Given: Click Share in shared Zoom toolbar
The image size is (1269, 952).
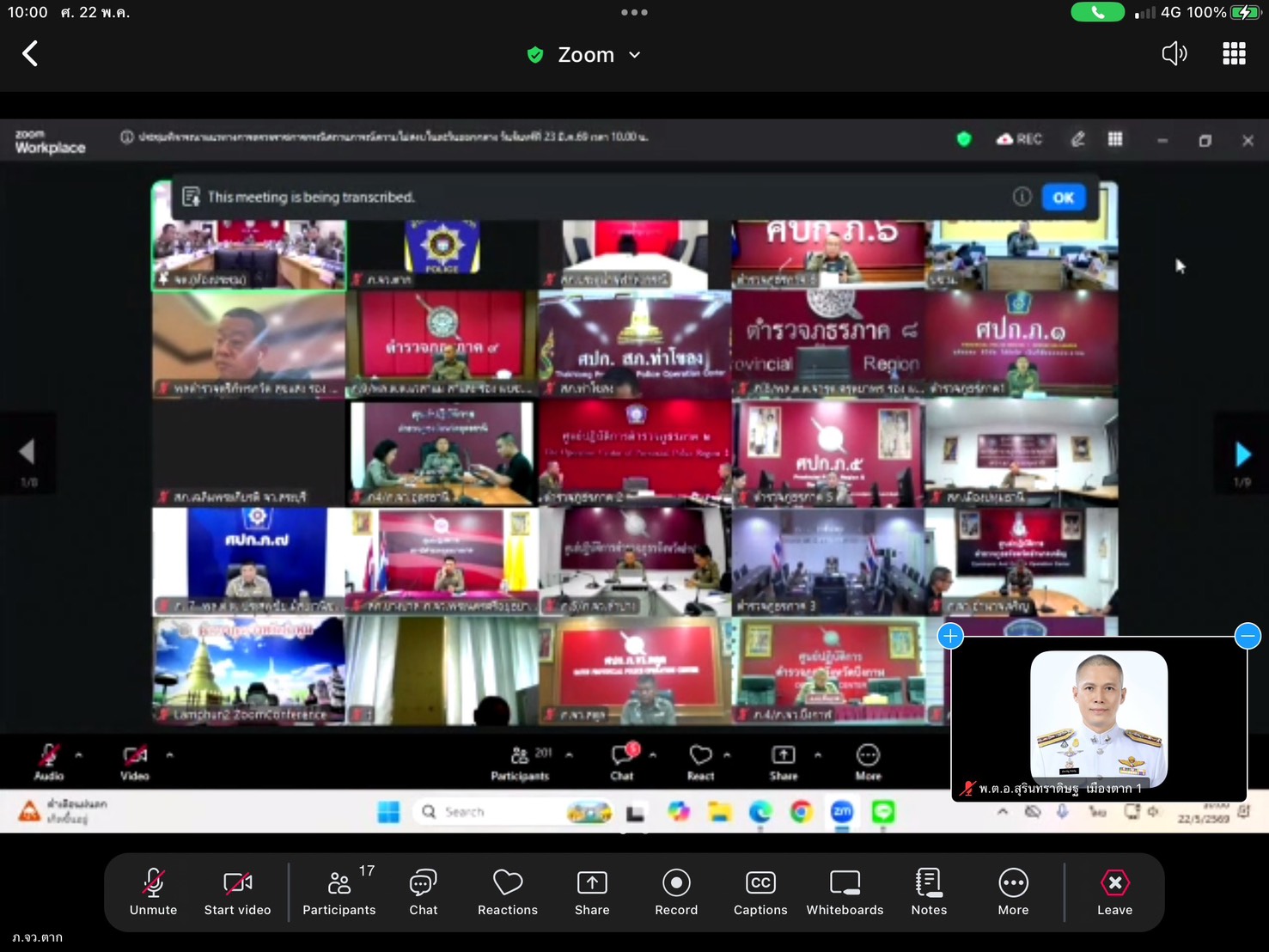Looking at the screenshot, I should [x=784, y=761].
